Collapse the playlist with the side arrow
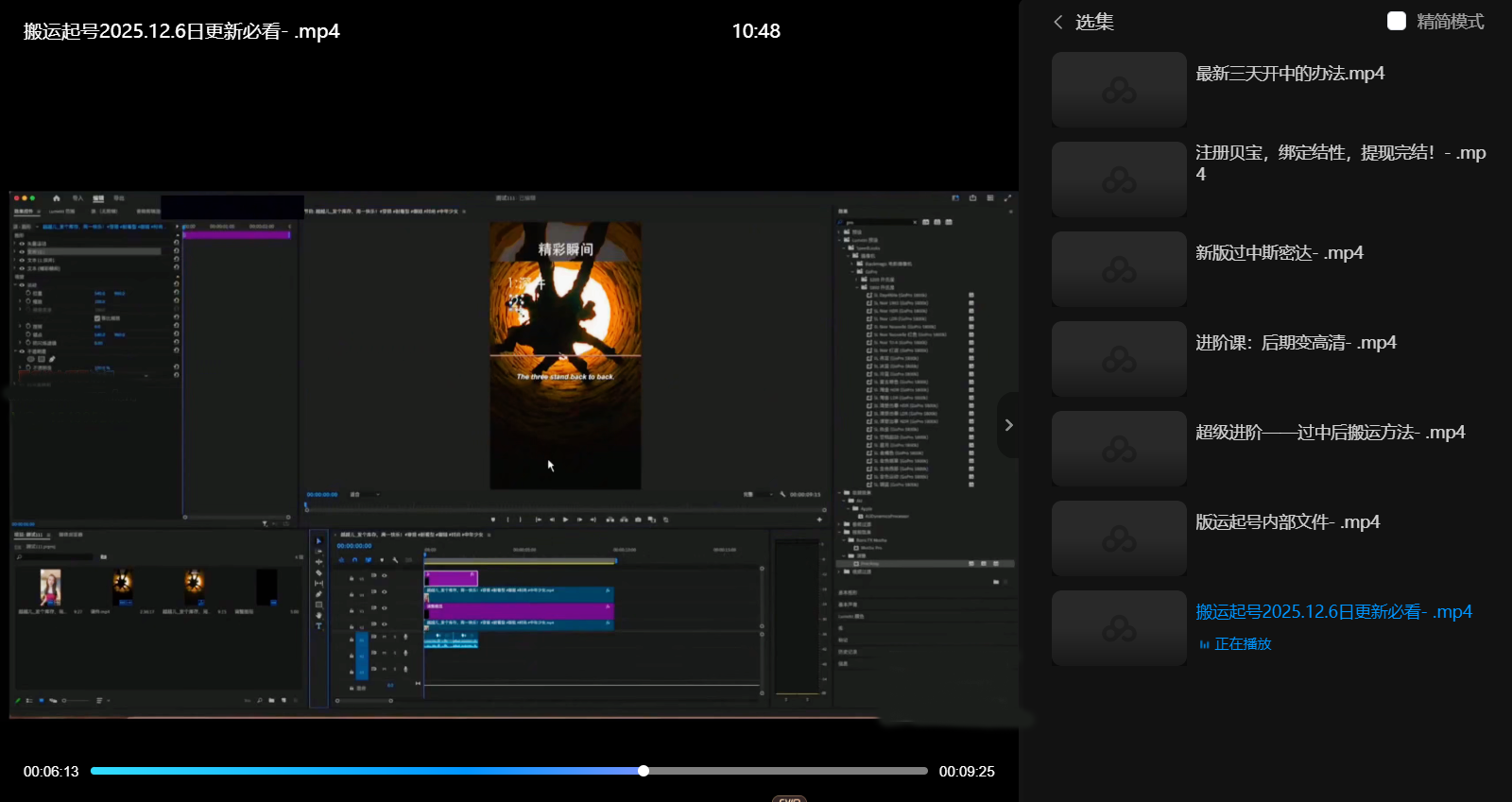This screenshot has width=1512, height=802. tap(1008, 425)
